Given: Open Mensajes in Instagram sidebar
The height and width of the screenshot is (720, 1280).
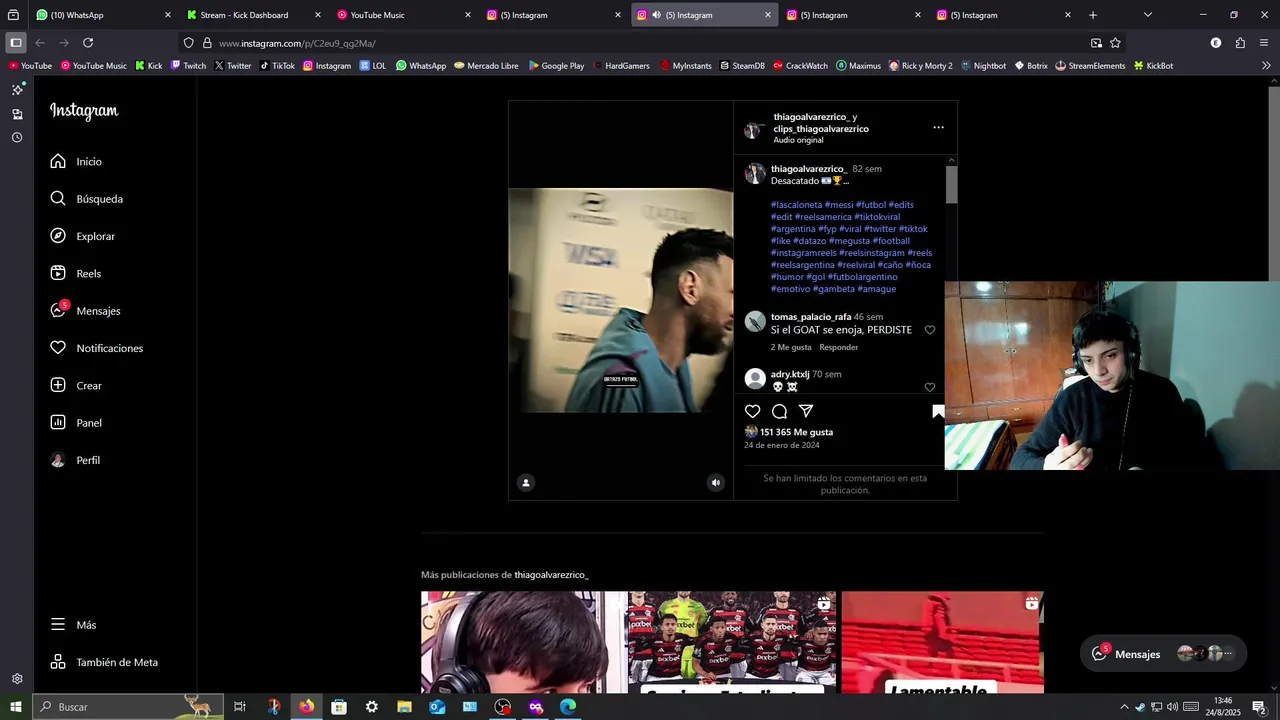Looking at the screenshot, I should coord(85,311).
